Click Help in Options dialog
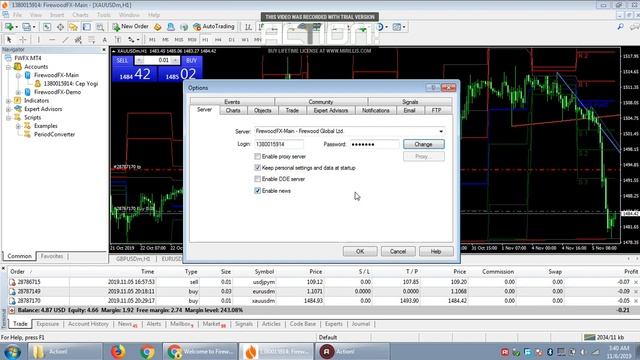 [x=436, y=251]
